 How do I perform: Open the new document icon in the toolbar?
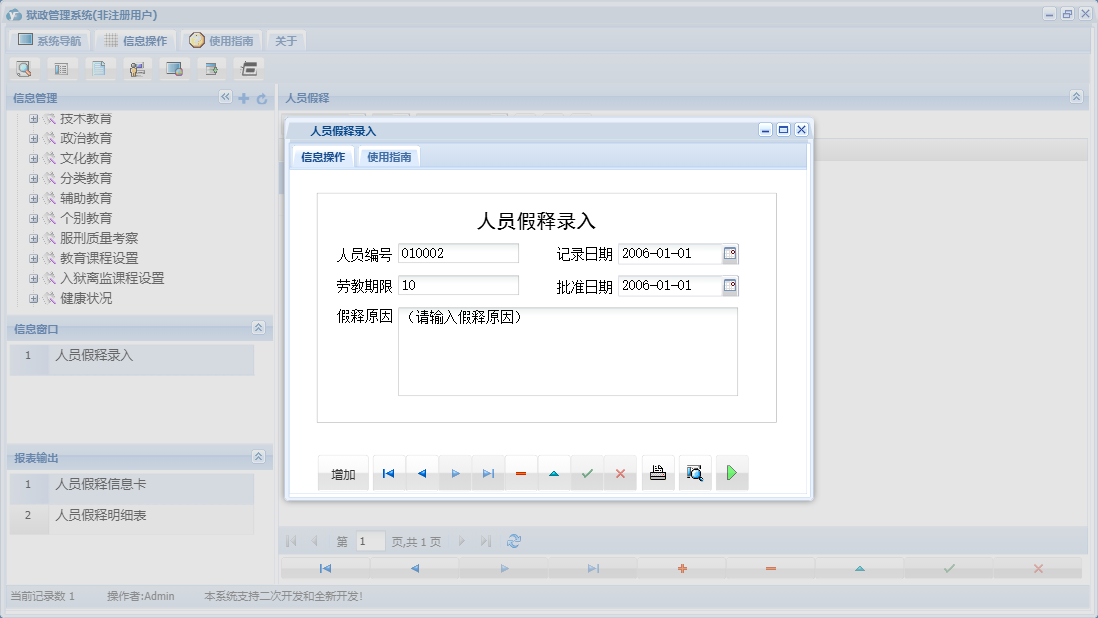click(100, 68)
